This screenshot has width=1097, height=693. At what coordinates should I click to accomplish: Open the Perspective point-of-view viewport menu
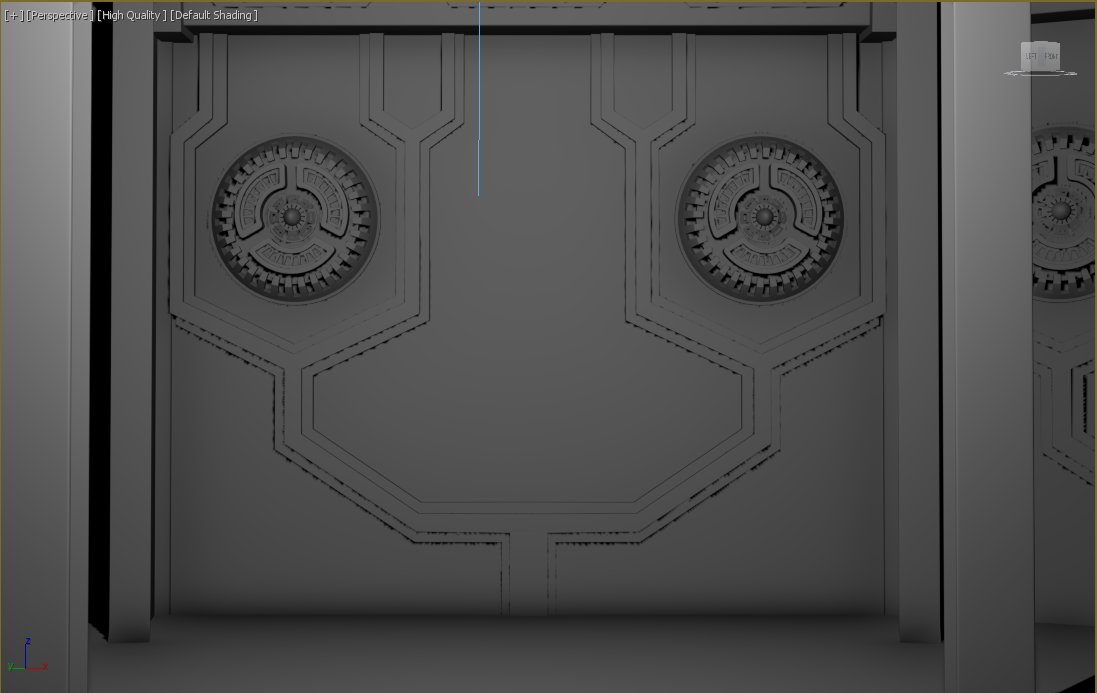[x=59, y=15]
